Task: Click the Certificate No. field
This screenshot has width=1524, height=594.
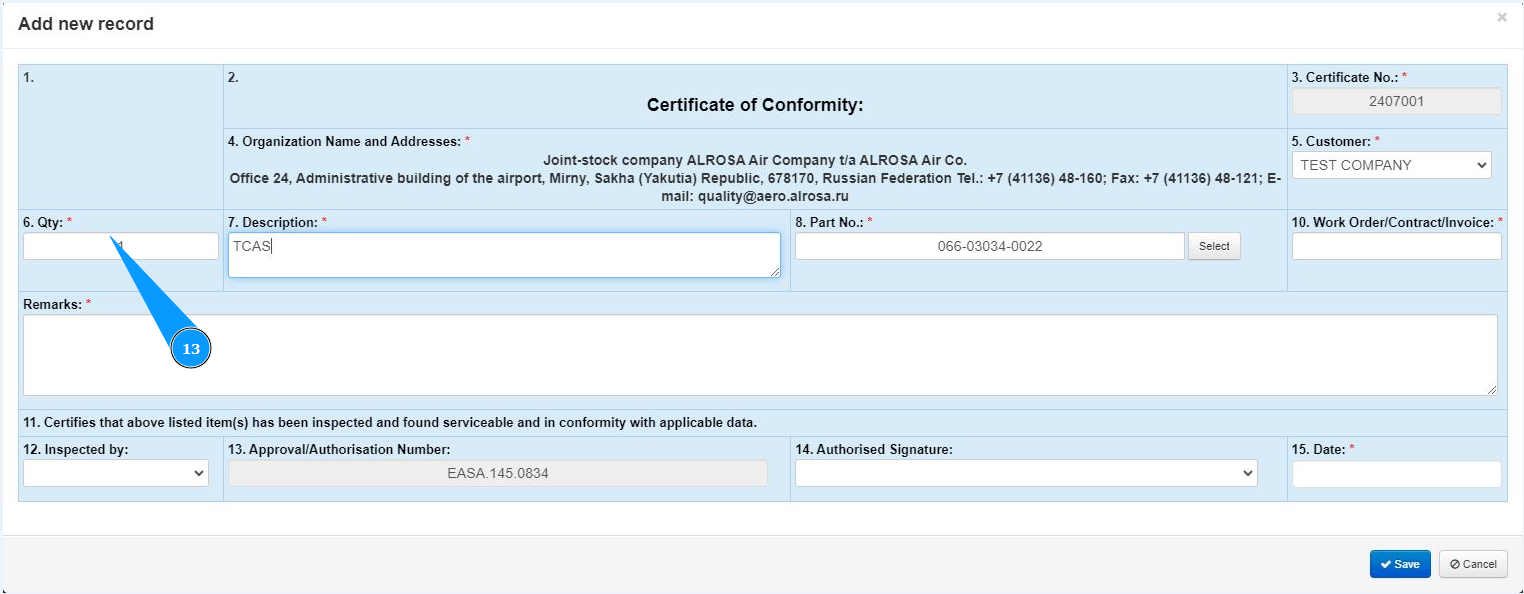Action: [x=1396, y=101]
